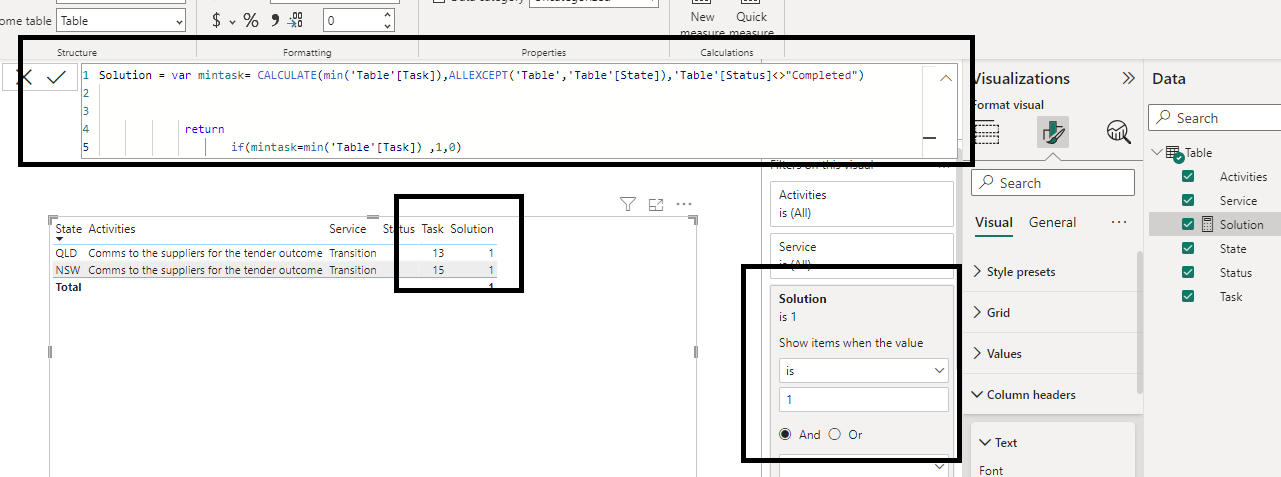Viewport: 1281px width, 477px height.
Task: Sort by the Service column header
Action: point(348,229)
